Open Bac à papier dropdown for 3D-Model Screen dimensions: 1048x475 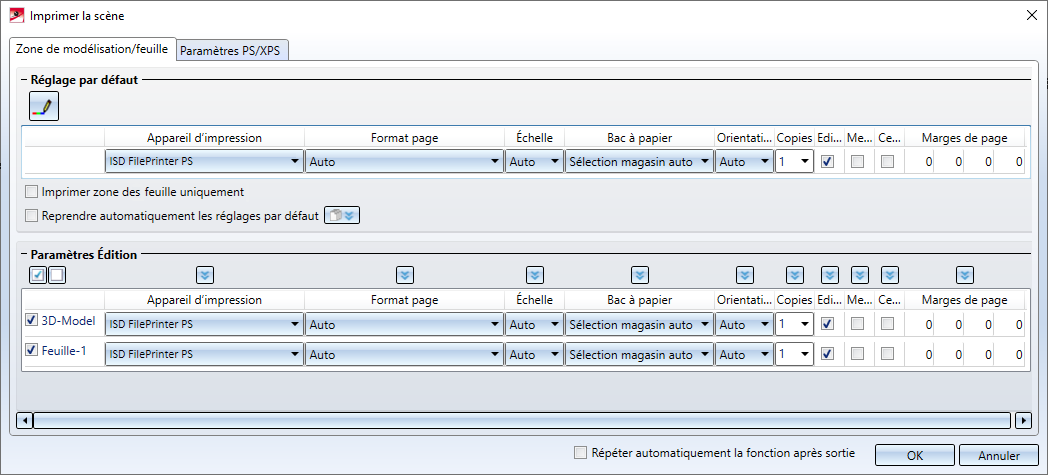tap(705, 325)
